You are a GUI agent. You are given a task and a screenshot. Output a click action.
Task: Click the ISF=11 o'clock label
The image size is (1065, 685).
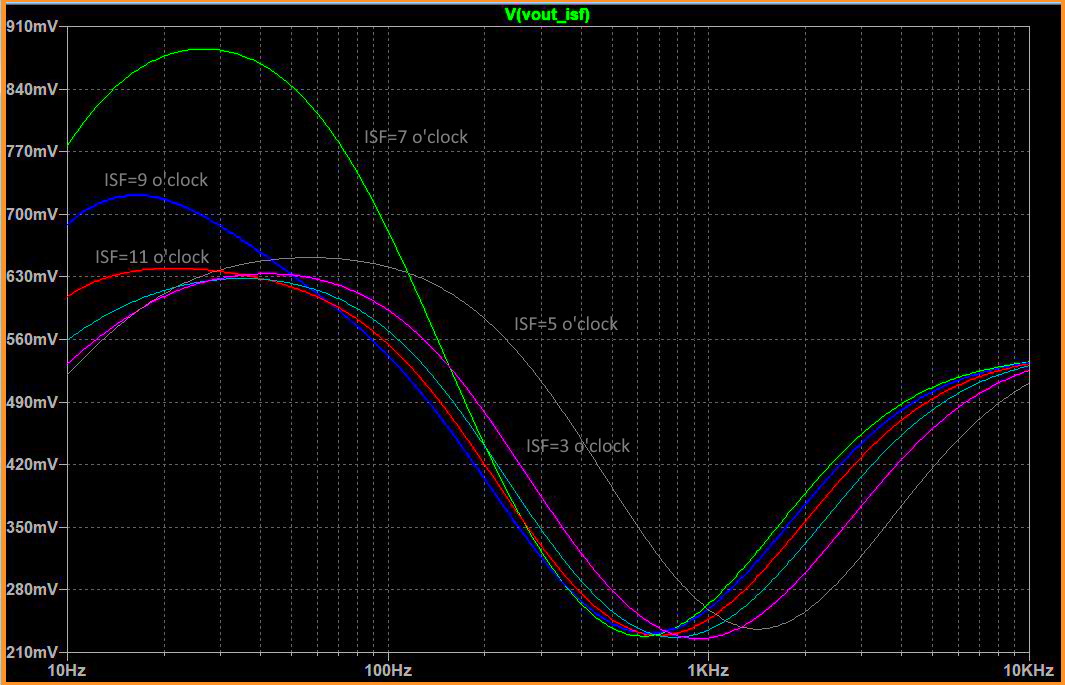[152, 257]
